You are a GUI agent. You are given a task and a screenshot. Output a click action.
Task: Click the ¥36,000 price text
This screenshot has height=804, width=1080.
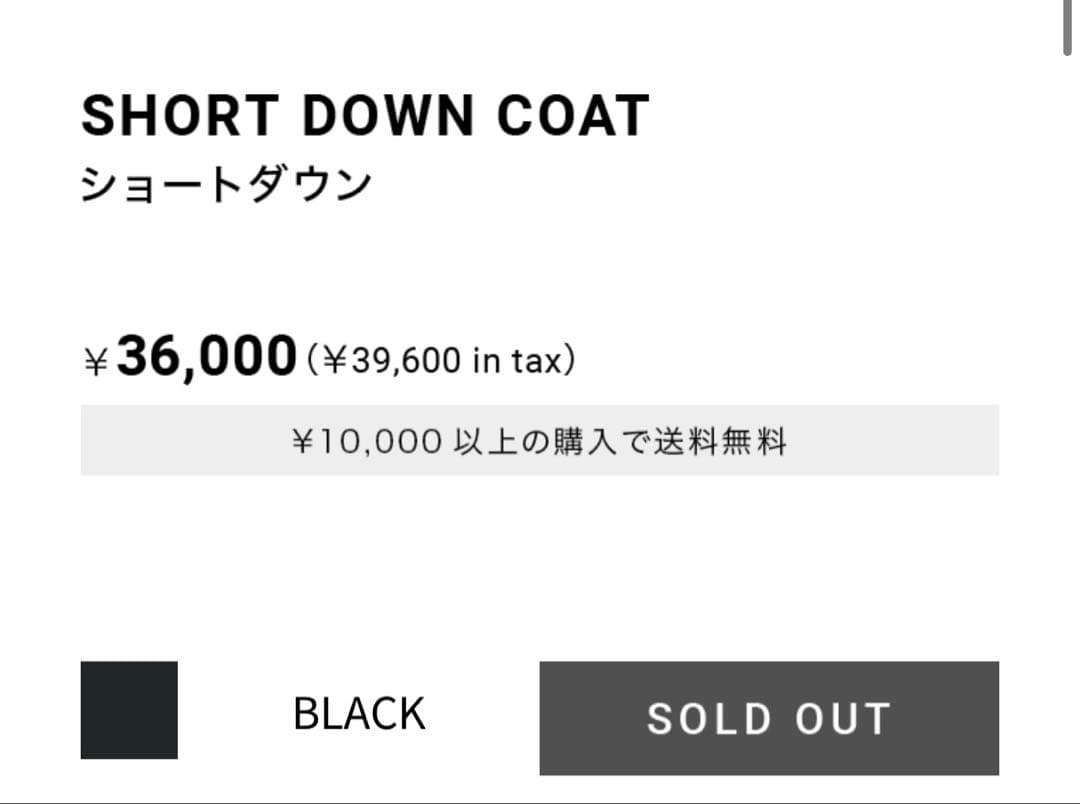pyautogui.click(x=200, y=353)
